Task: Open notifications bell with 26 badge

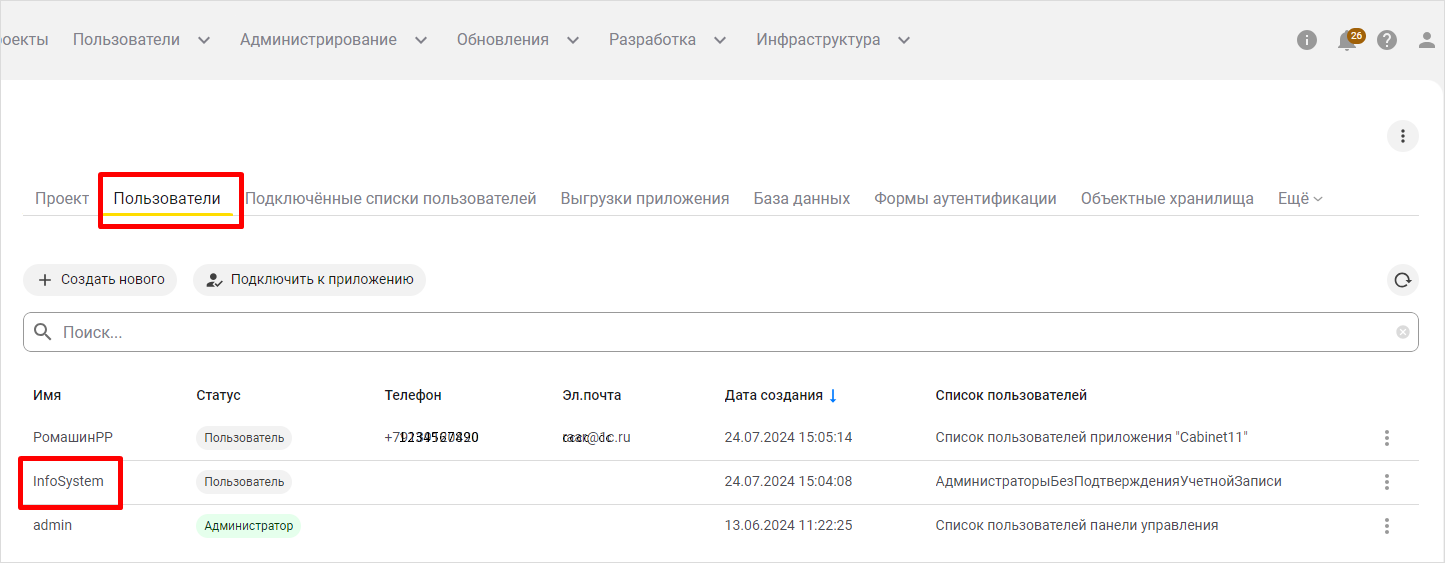Action: tap(1349, 40)
